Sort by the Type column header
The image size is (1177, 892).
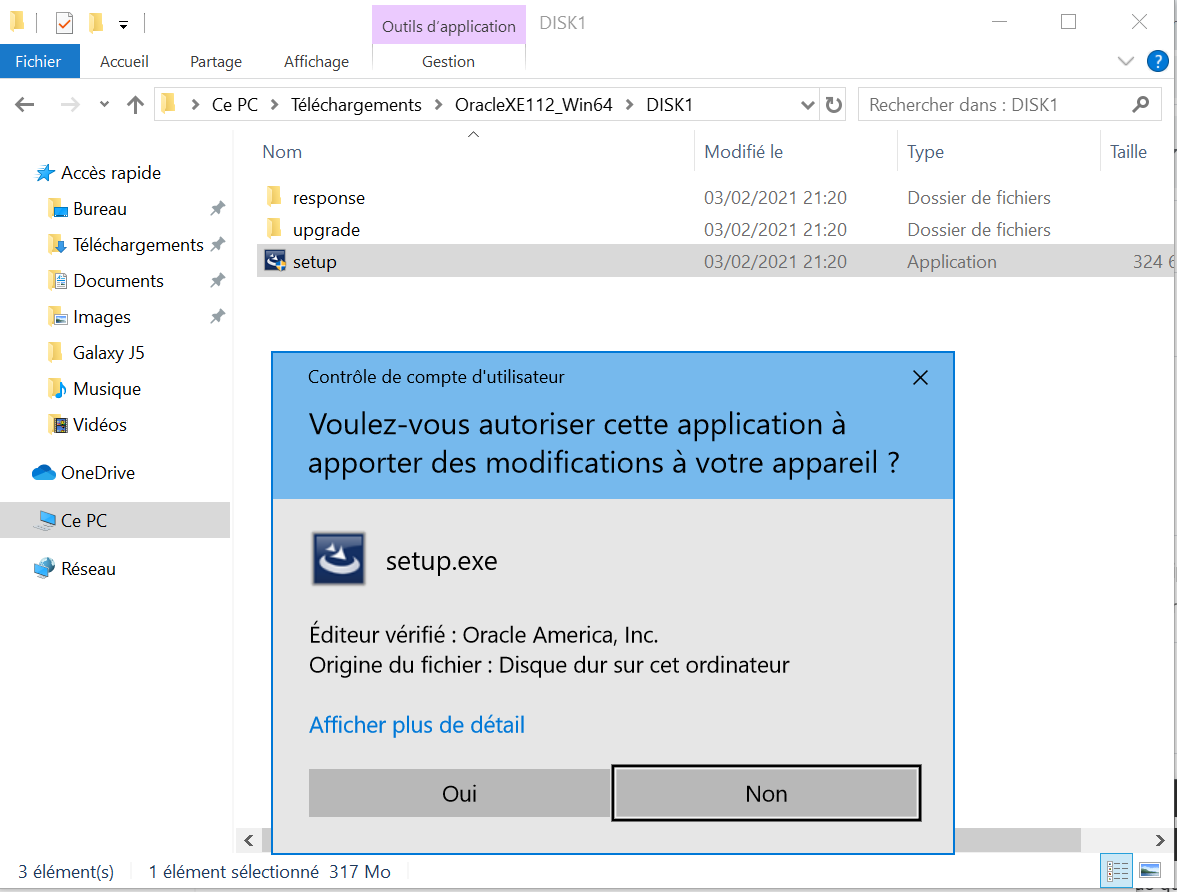point(926,152)
